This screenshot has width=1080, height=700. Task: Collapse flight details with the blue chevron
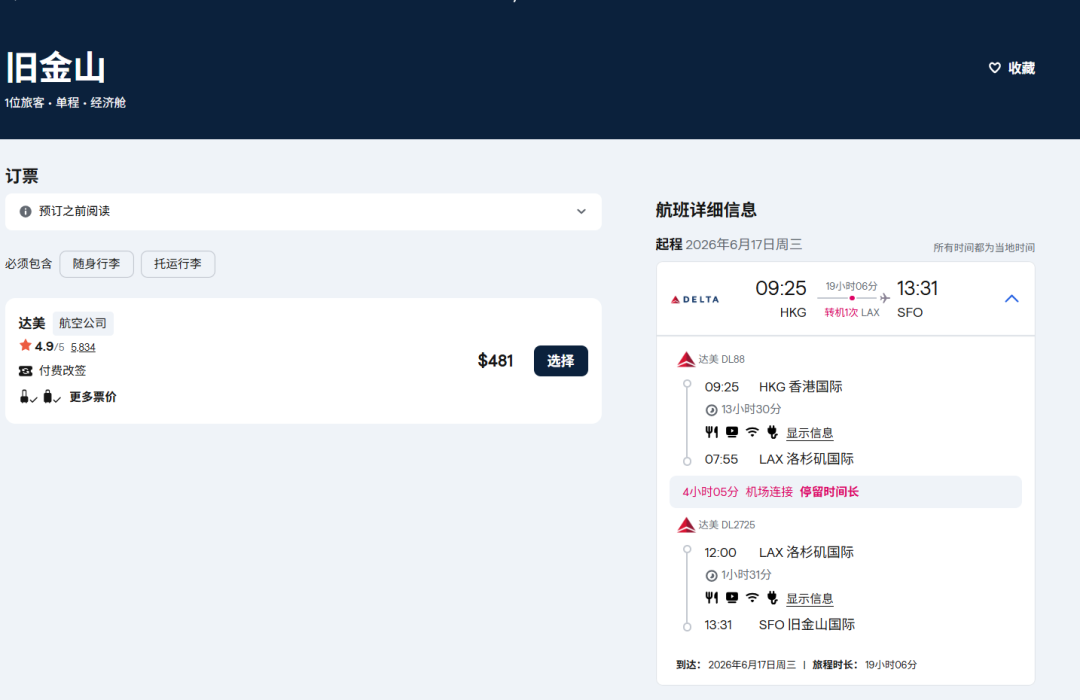(x=1011, y=298)
